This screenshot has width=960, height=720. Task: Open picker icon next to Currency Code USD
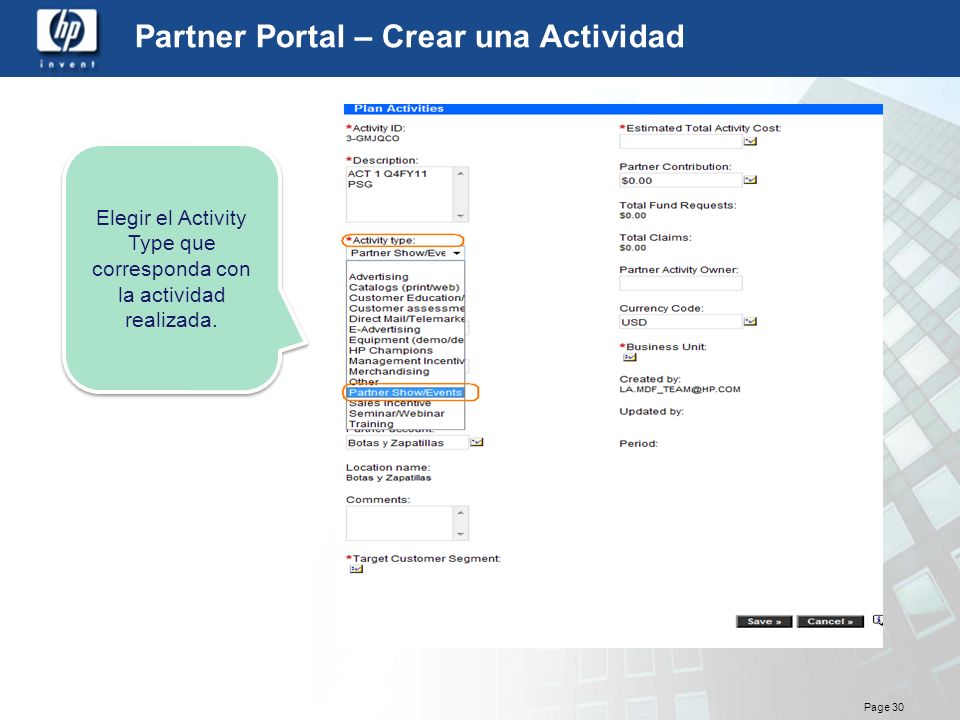750,321
